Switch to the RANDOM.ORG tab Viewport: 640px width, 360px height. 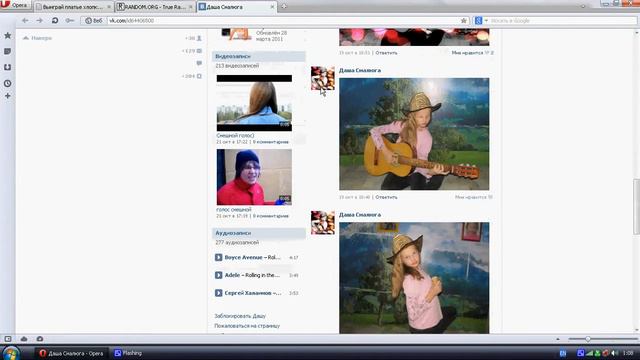click(154, 7)
